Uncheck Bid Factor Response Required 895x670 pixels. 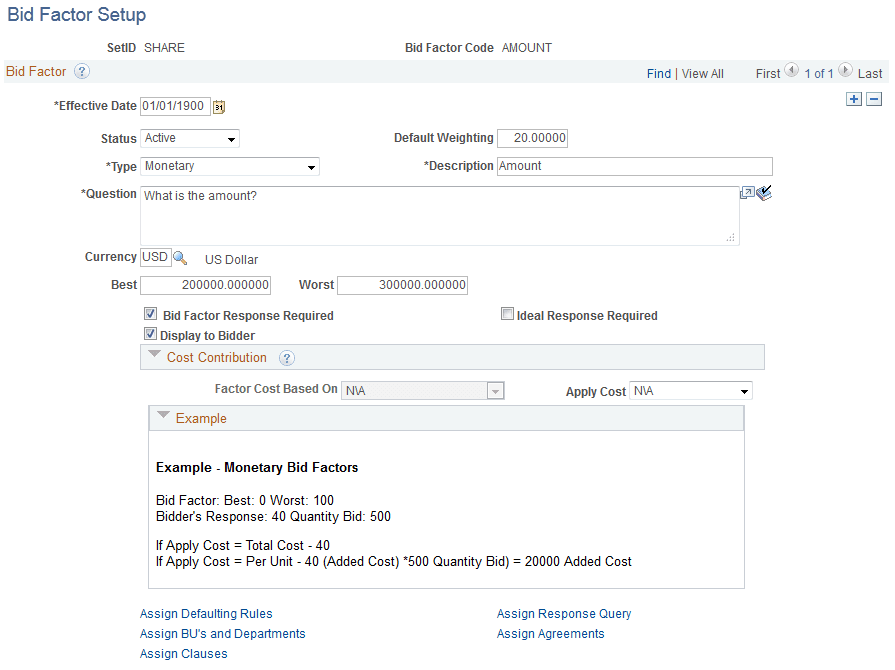coord(151,313)
